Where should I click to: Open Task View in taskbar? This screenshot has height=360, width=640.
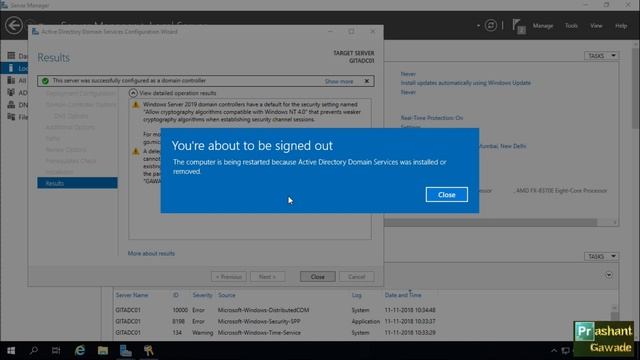(x=56, y=351)
